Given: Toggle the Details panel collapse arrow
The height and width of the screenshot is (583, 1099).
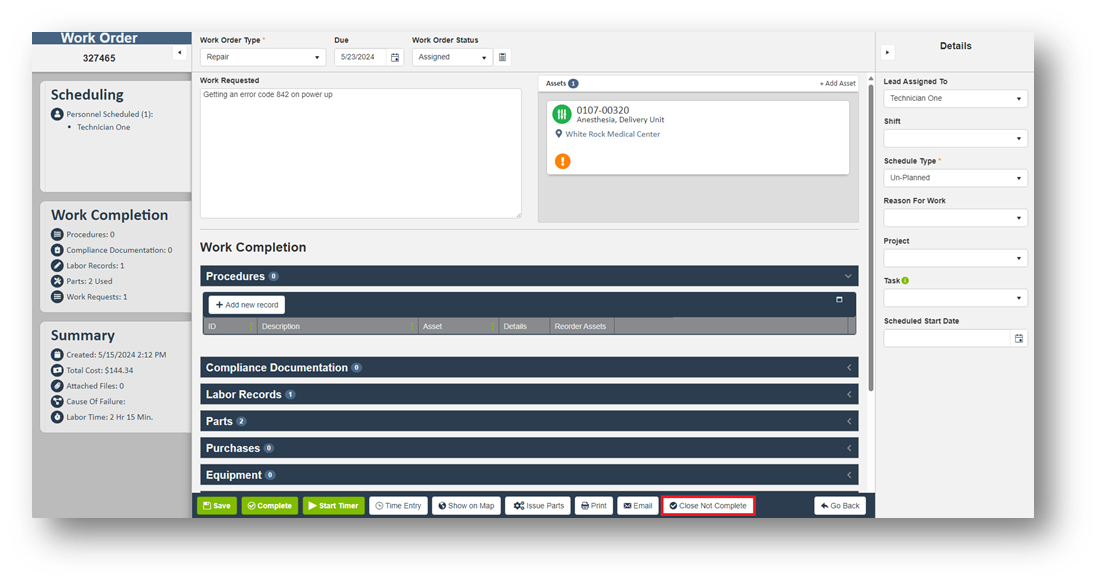Looking at the screenshot, I should (x=888, y=52).
